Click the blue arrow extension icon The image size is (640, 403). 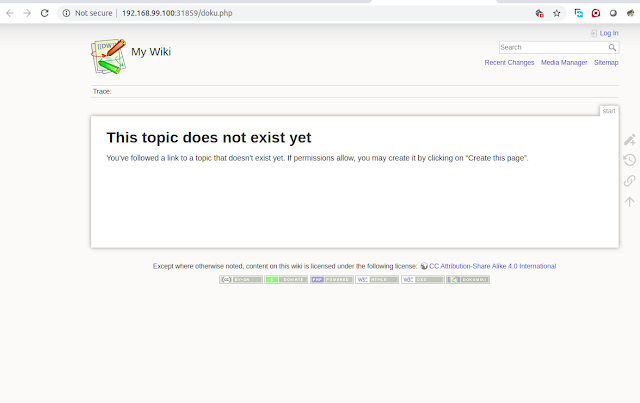point(578,13)
